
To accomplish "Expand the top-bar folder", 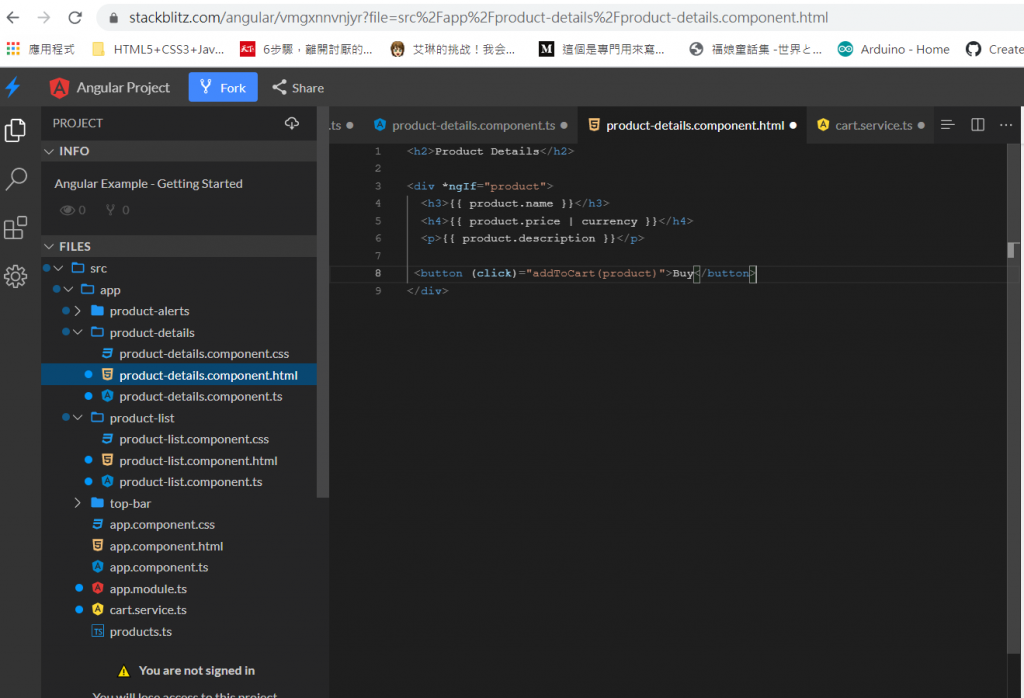I will (x=77, y=503).
